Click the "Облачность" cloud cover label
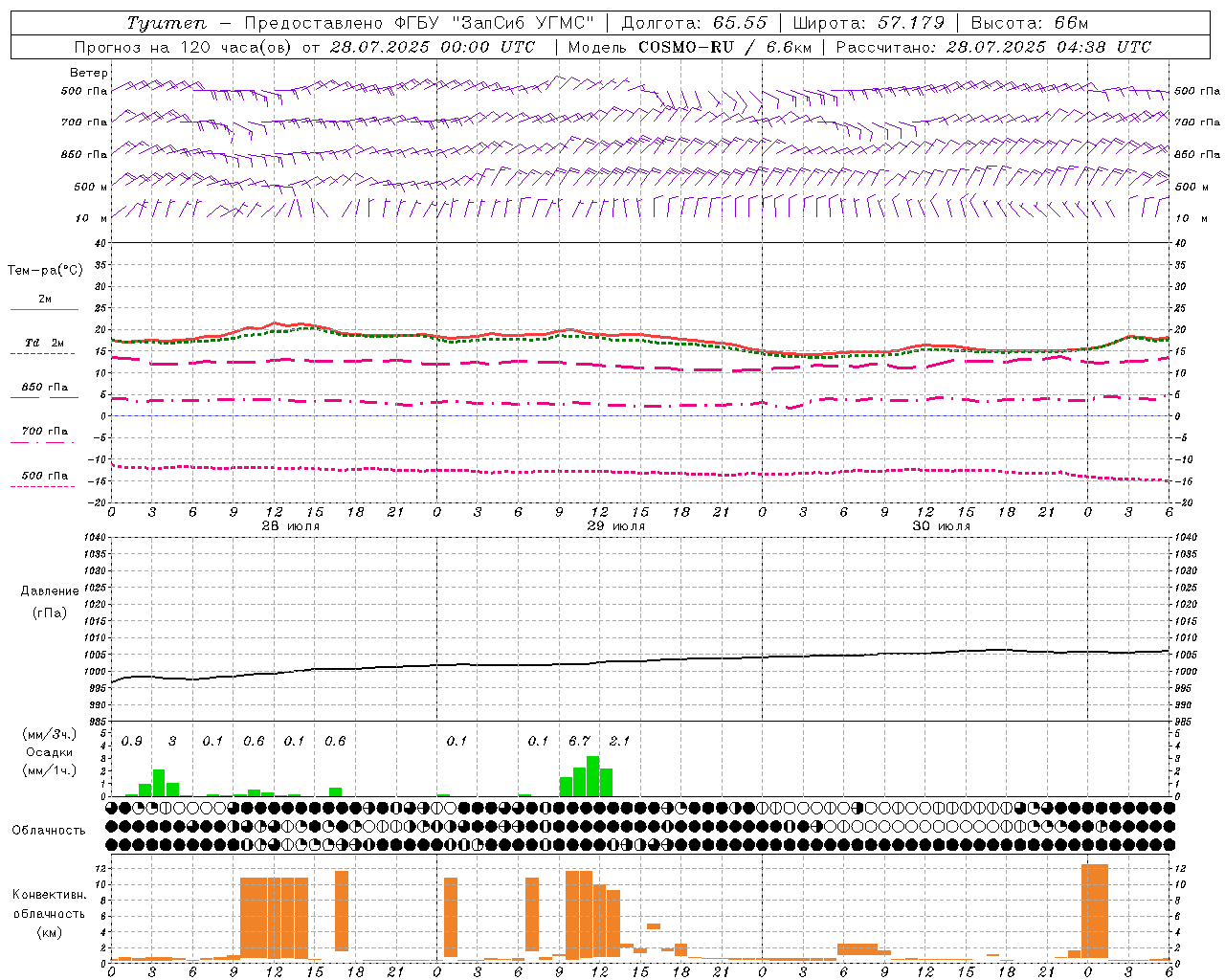Viewport: 1225px width, 980px height. tap(49, 831)
